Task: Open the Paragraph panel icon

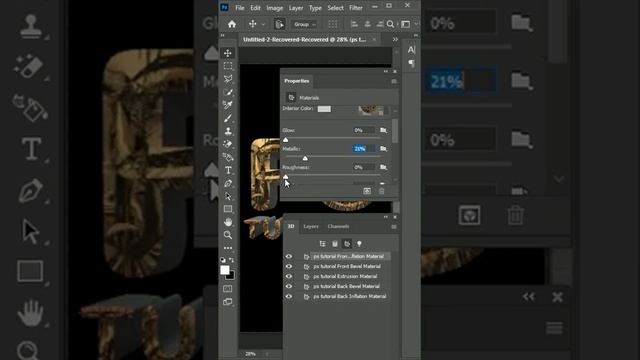Action: tap(411, 63)
